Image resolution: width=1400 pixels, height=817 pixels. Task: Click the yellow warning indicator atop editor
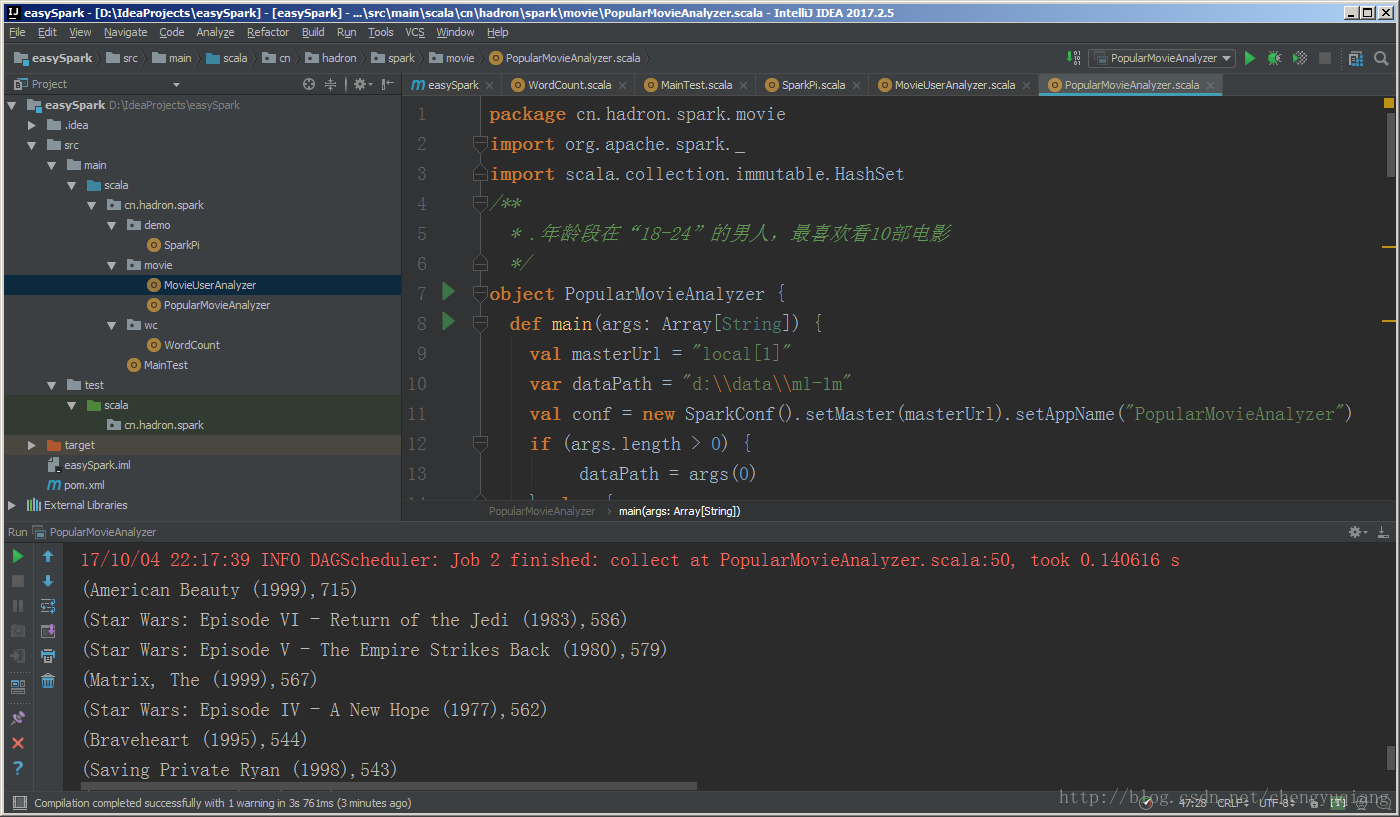click(x=1389, y=103)
